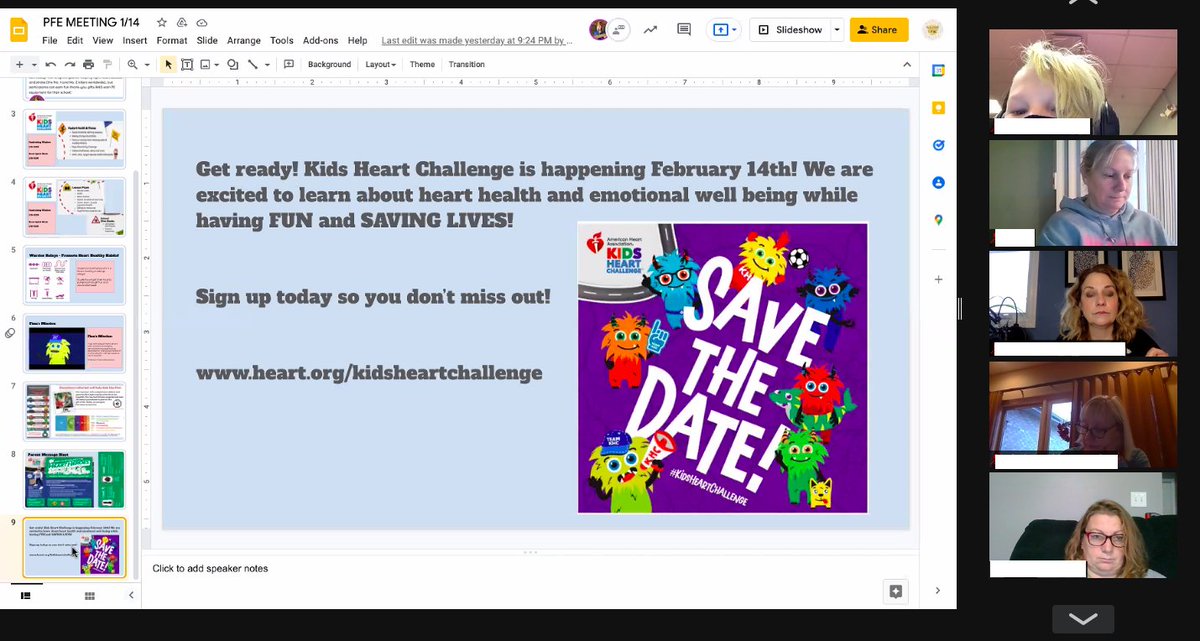Switch to filmstrip view
The image size is (1200, 641).
point(27,596)
